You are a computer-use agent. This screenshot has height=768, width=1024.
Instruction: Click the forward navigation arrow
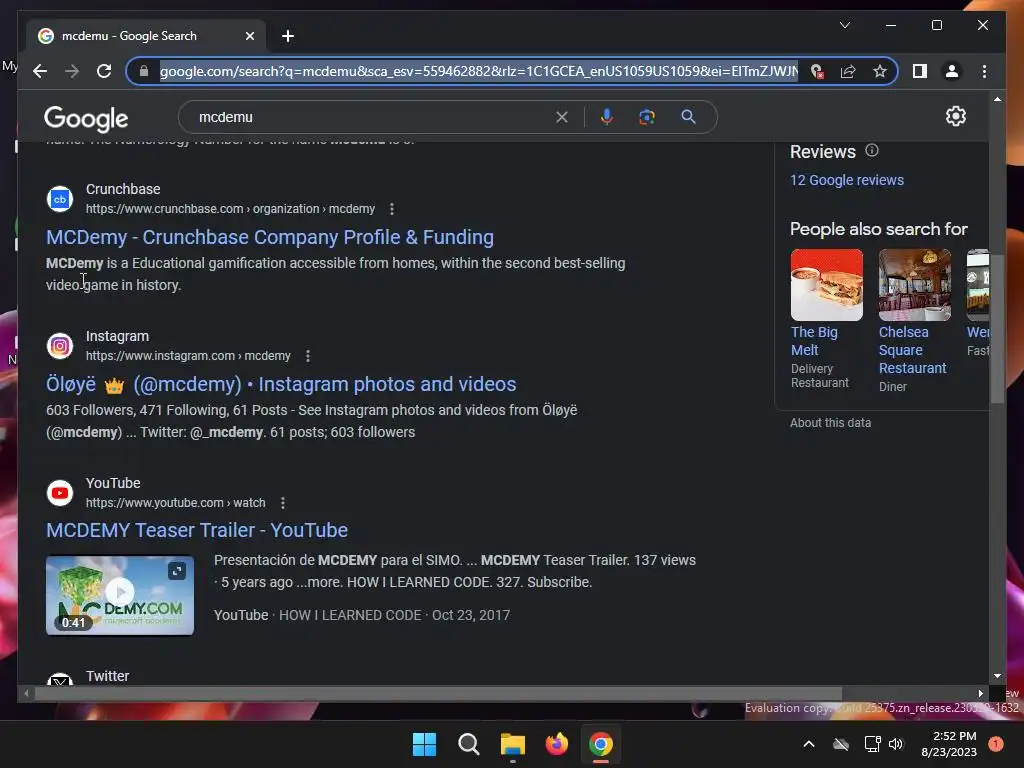coord(72,71)
